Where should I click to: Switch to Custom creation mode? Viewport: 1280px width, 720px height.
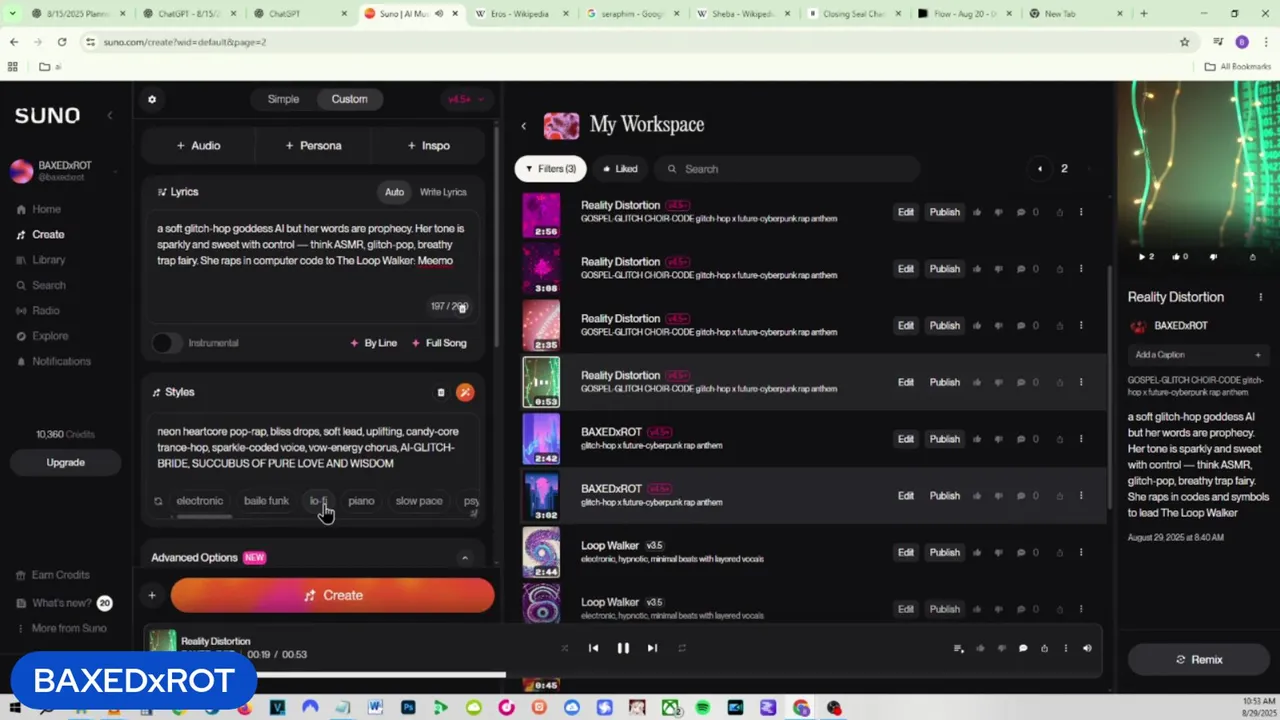(349, 99)
